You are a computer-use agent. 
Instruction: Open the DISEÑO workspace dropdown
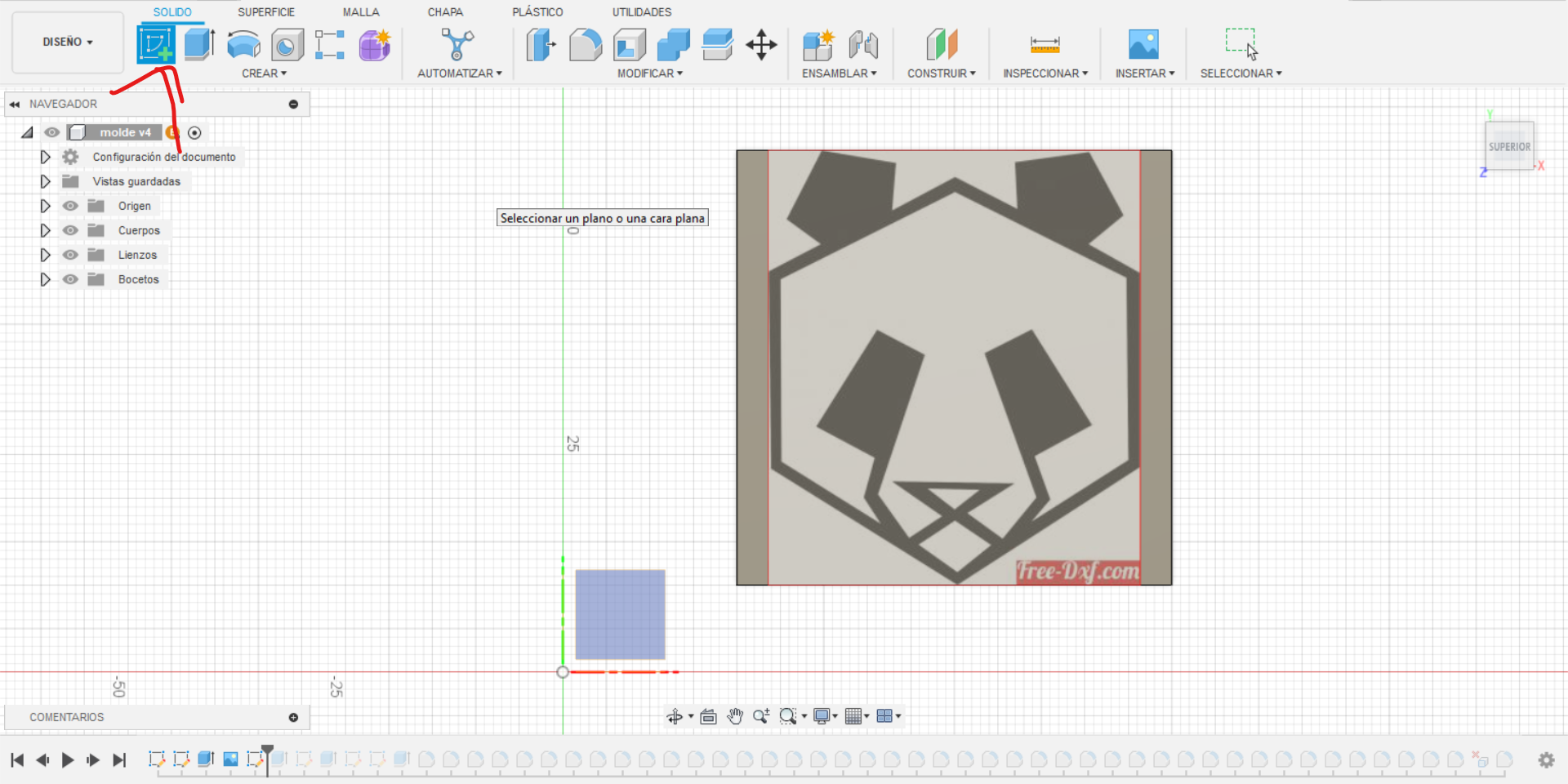point(68,42)
